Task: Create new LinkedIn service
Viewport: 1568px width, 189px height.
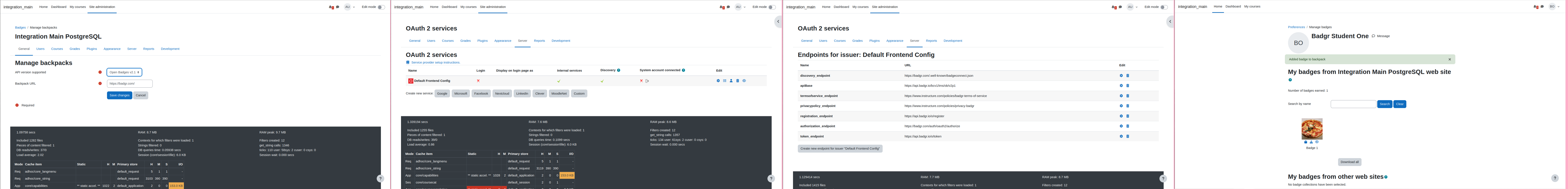Action: tap(522, 94)
